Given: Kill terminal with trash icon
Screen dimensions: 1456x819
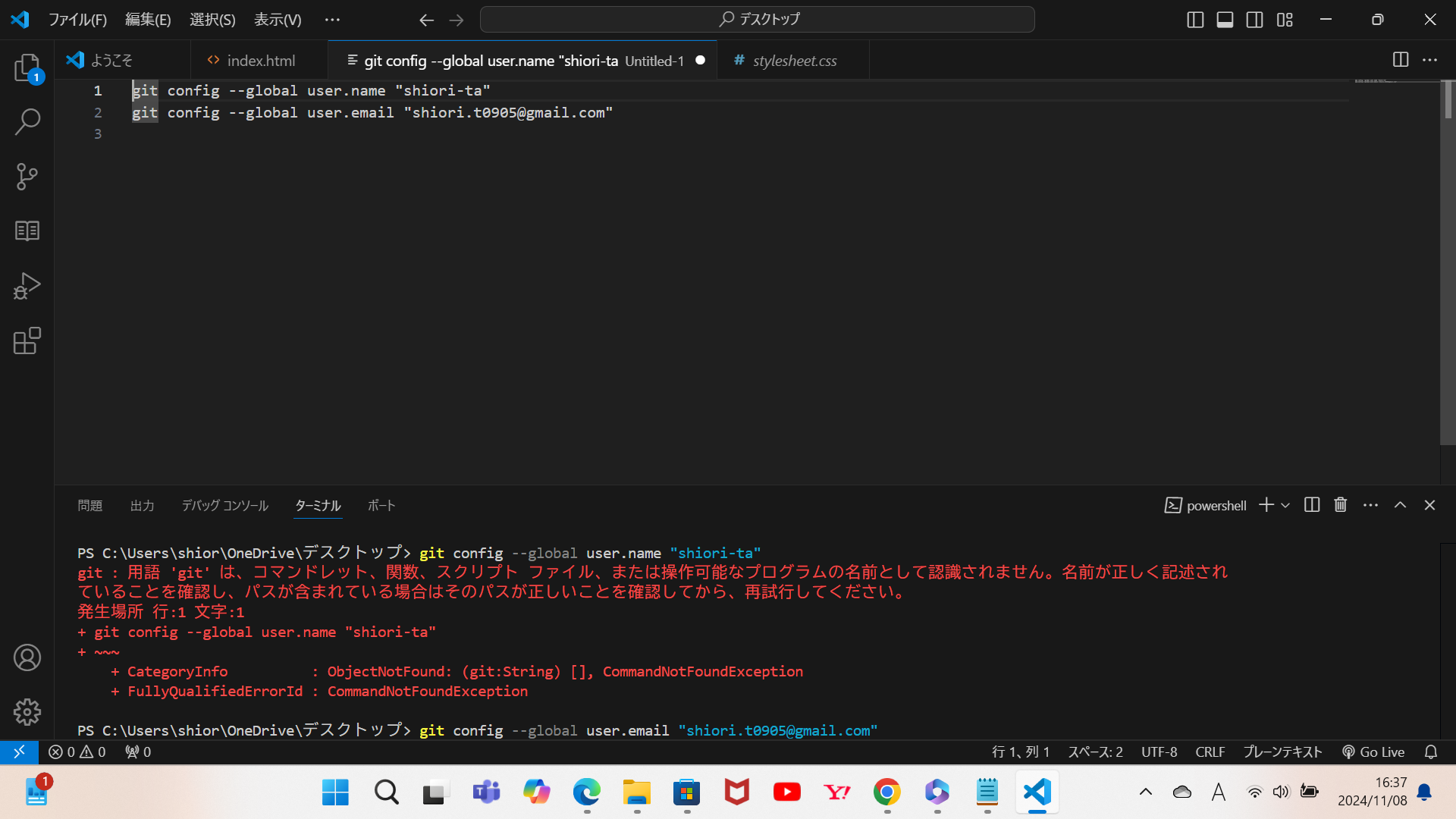Looking at the screenshot, I should coord(1341,505).
